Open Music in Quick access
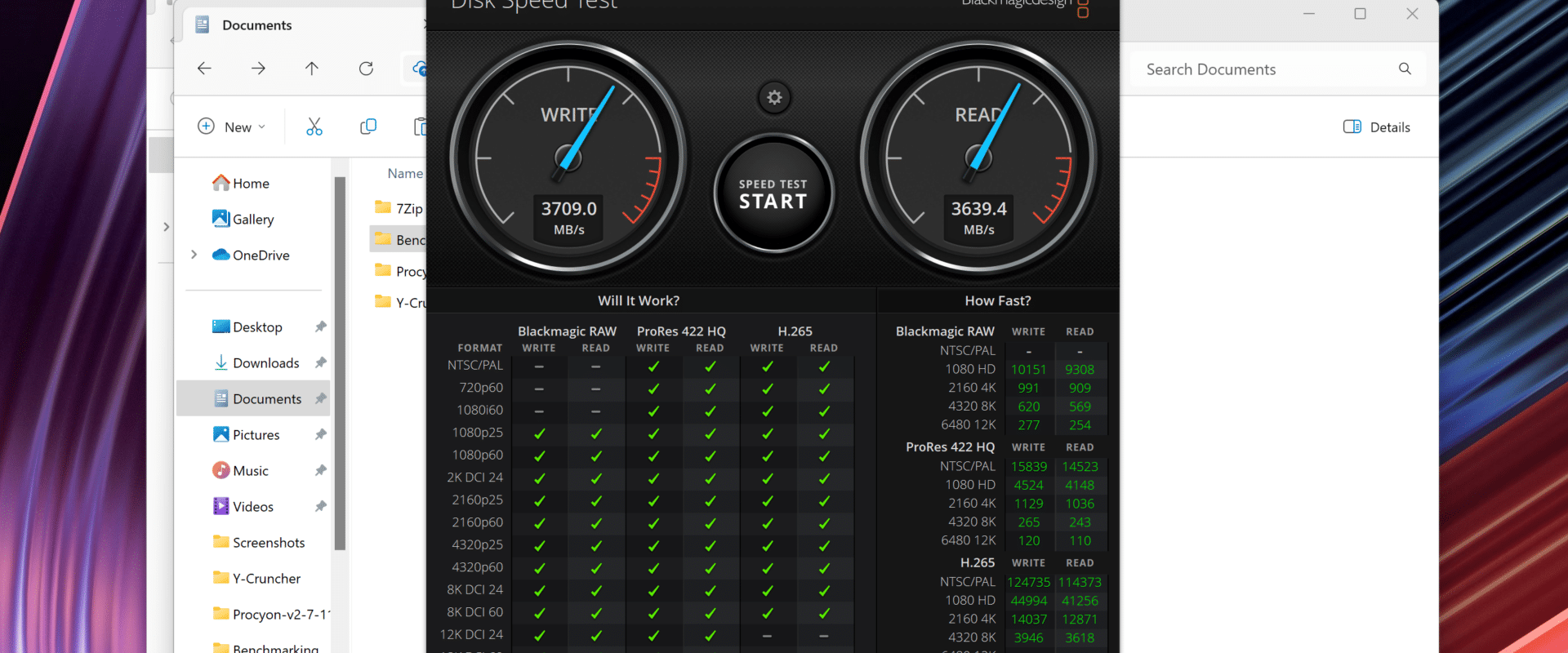Screen dimensions: 1568x653 [240, 471]
